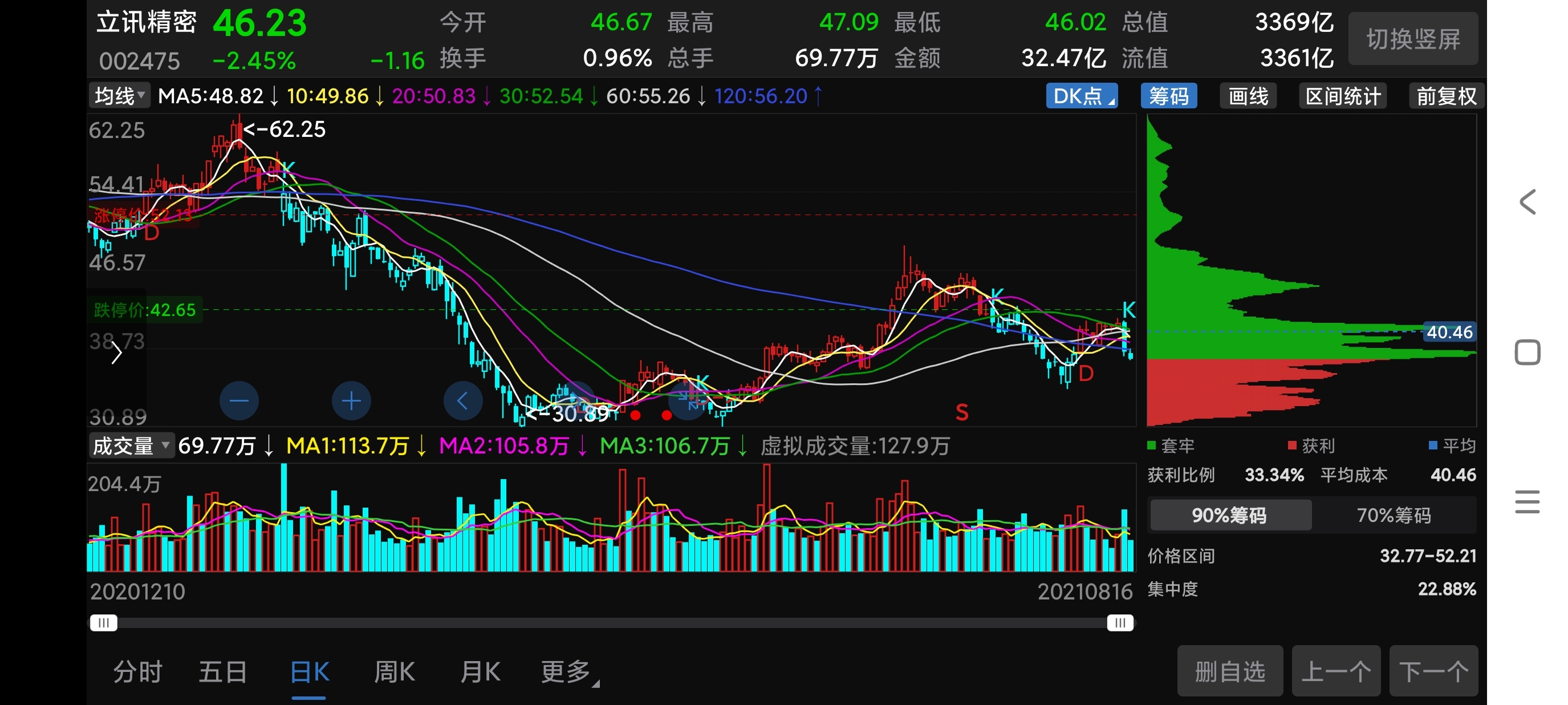
Task: Toggle the 筹码 chip distribution panel
Action: pyautogui.click(x=1168, y=96)
